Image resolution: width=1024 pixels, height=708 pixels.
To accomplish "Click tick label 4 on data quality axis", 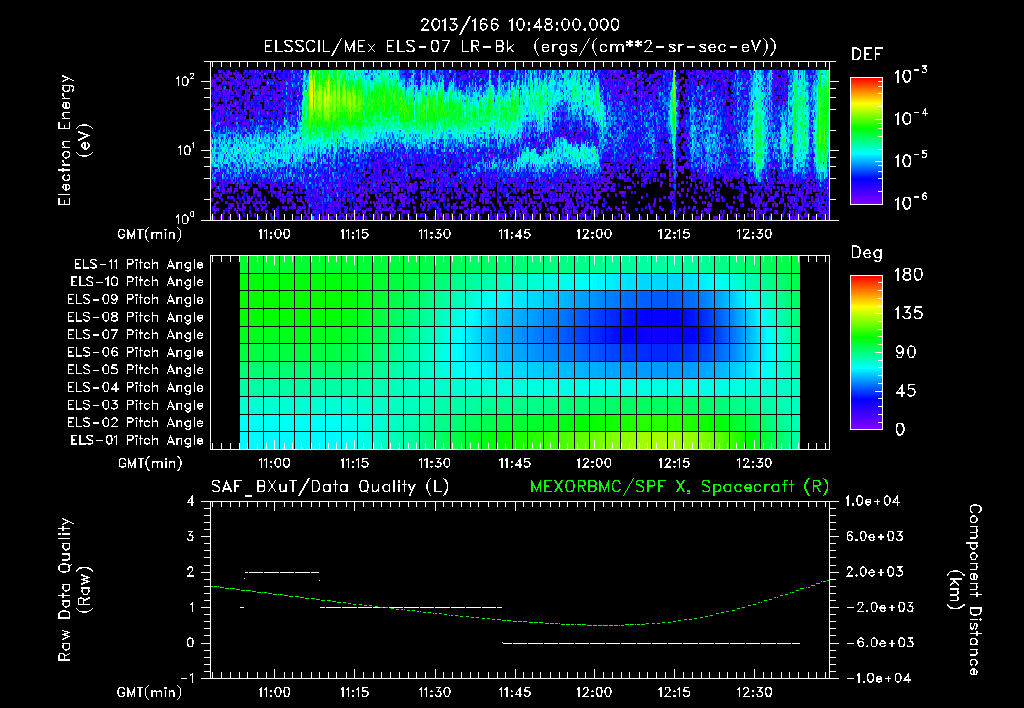I will 190,501.
